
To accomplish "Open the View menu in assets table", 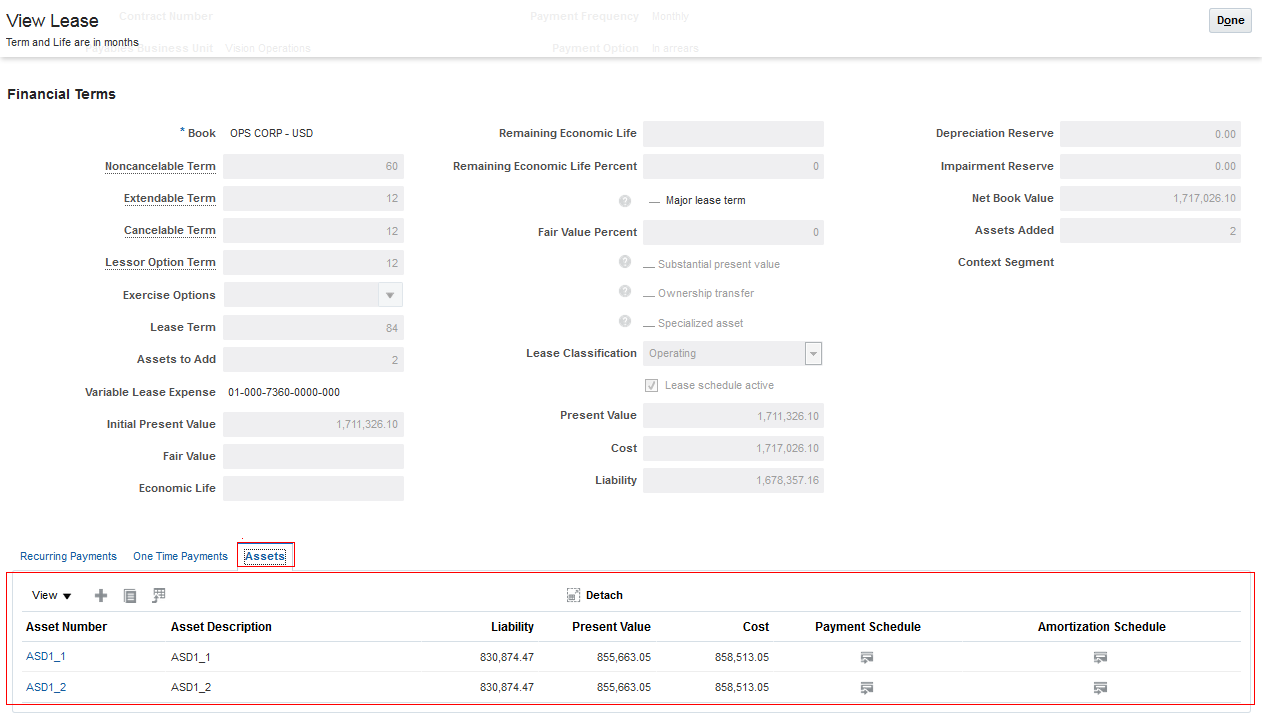I will (x=52, y=595).
